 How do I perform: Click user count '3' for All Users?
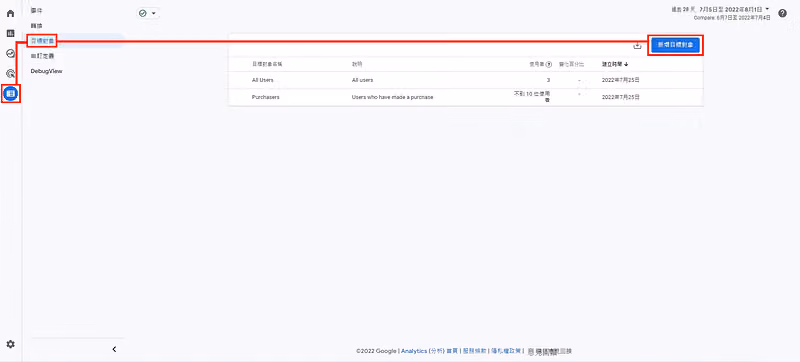tap(548, 81)
